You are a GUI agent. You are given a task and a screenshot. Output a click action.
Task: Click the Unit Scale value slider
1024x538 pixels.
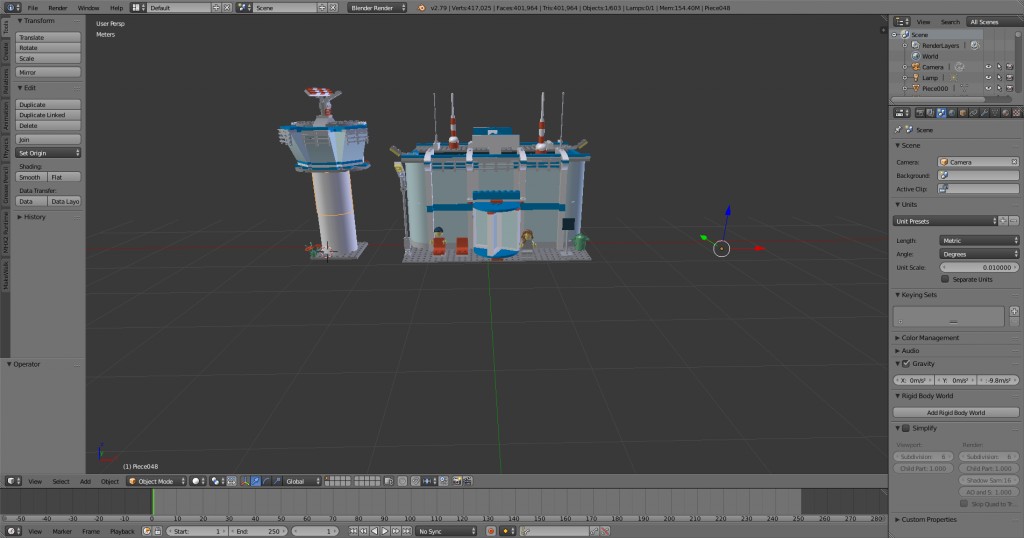click(x=979, y=267)
